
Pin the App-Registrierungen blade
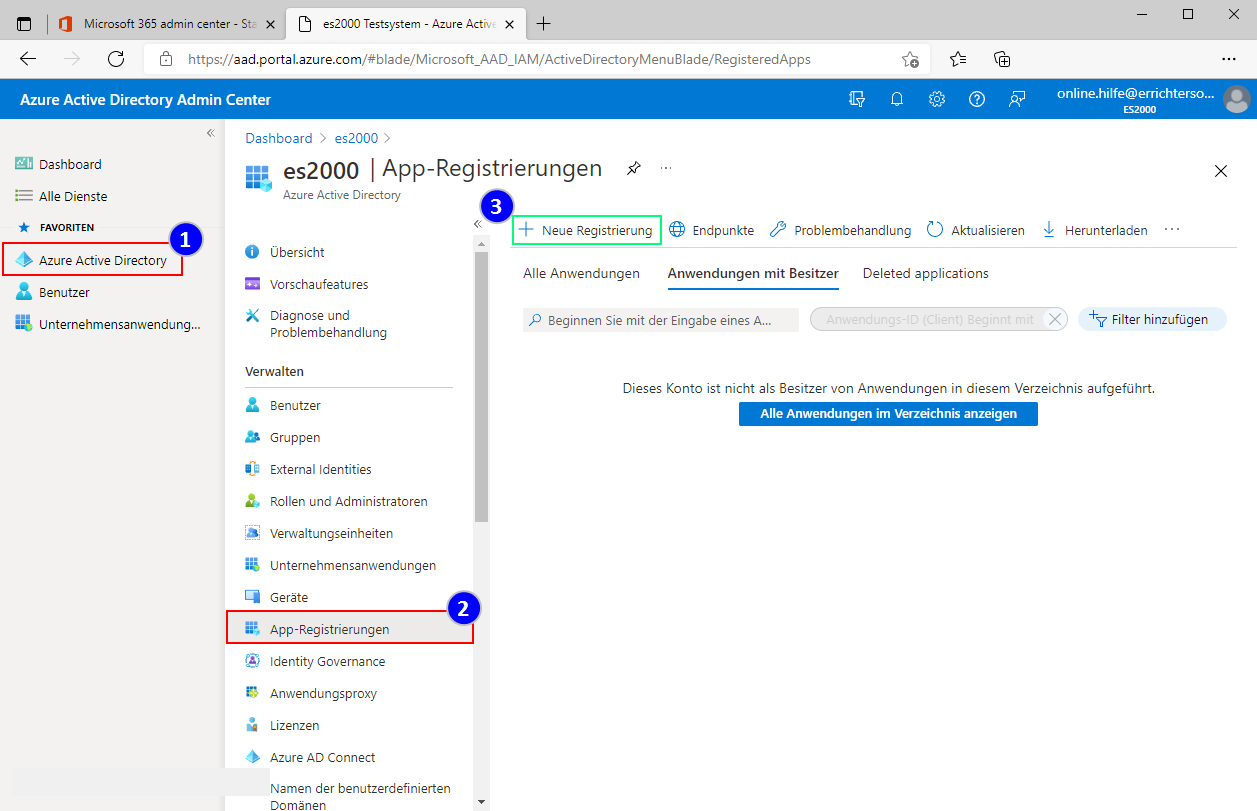[633, 168]
